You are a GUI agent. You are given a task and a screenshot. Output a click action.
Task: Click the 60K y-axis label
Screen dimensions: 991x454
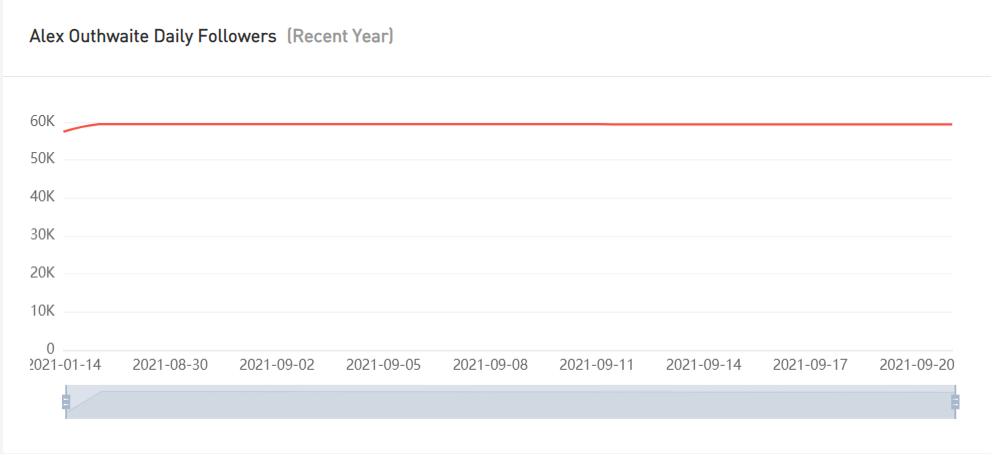(42, 121)
